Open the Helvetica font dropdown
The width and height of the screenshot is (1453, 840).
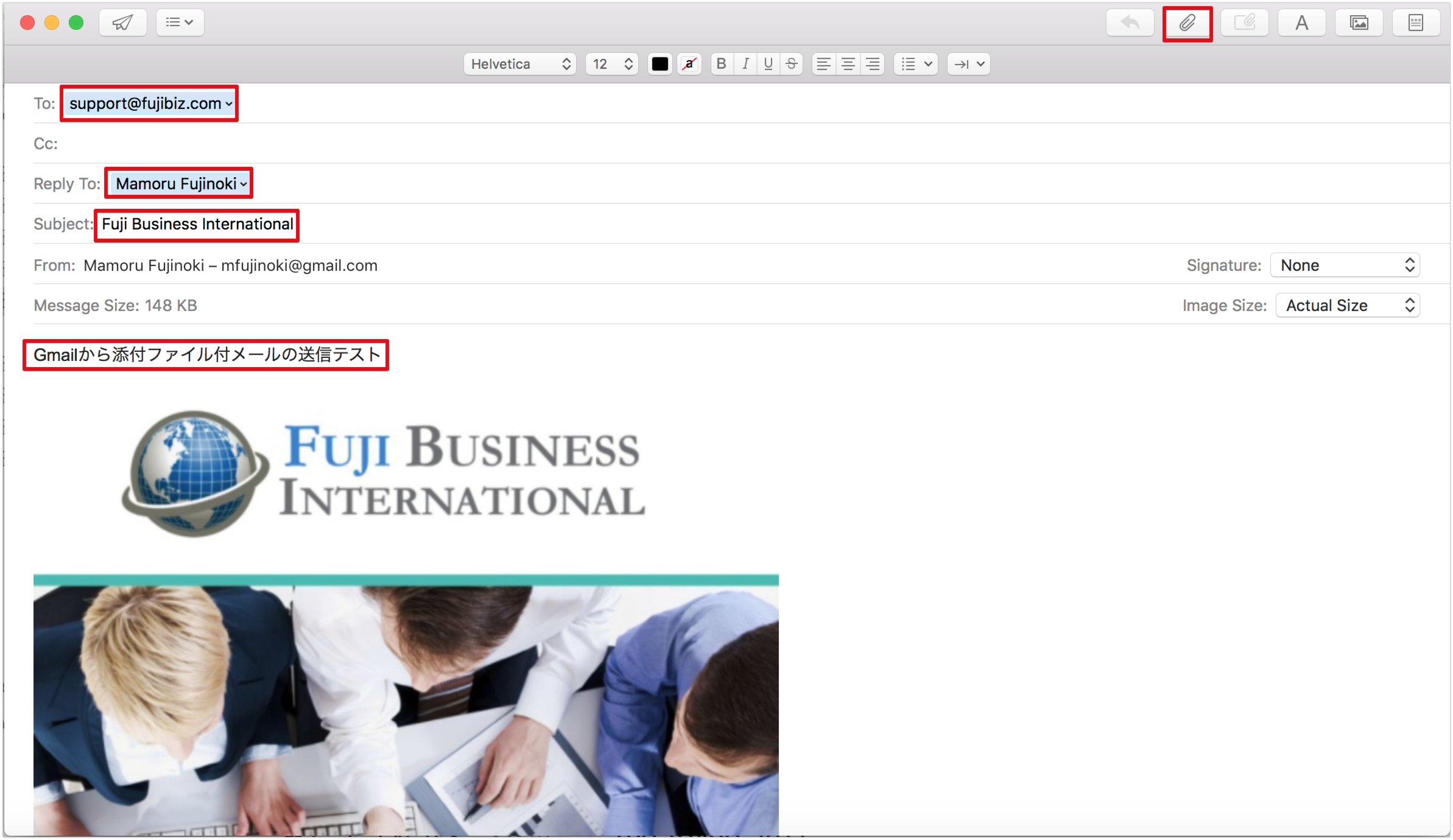(x=520, y=64)
